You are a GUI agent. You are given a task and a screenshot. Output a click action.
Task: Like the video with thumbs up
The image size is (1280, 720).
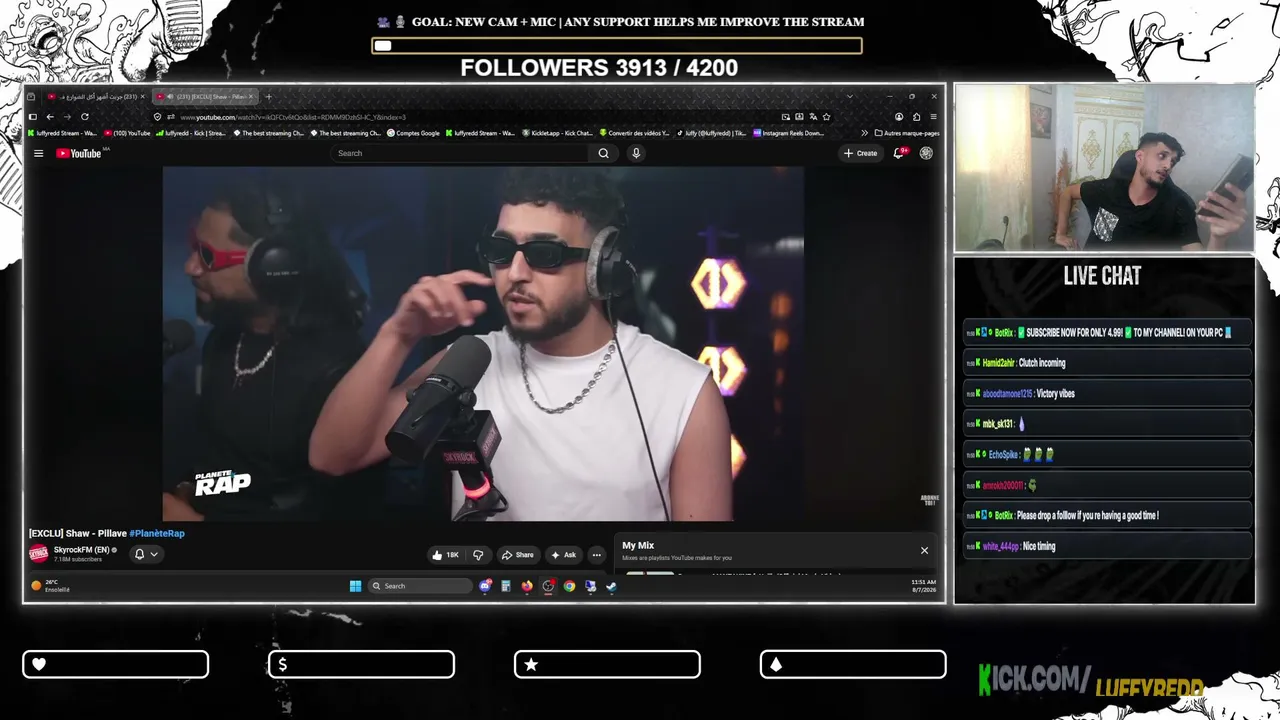445,555
